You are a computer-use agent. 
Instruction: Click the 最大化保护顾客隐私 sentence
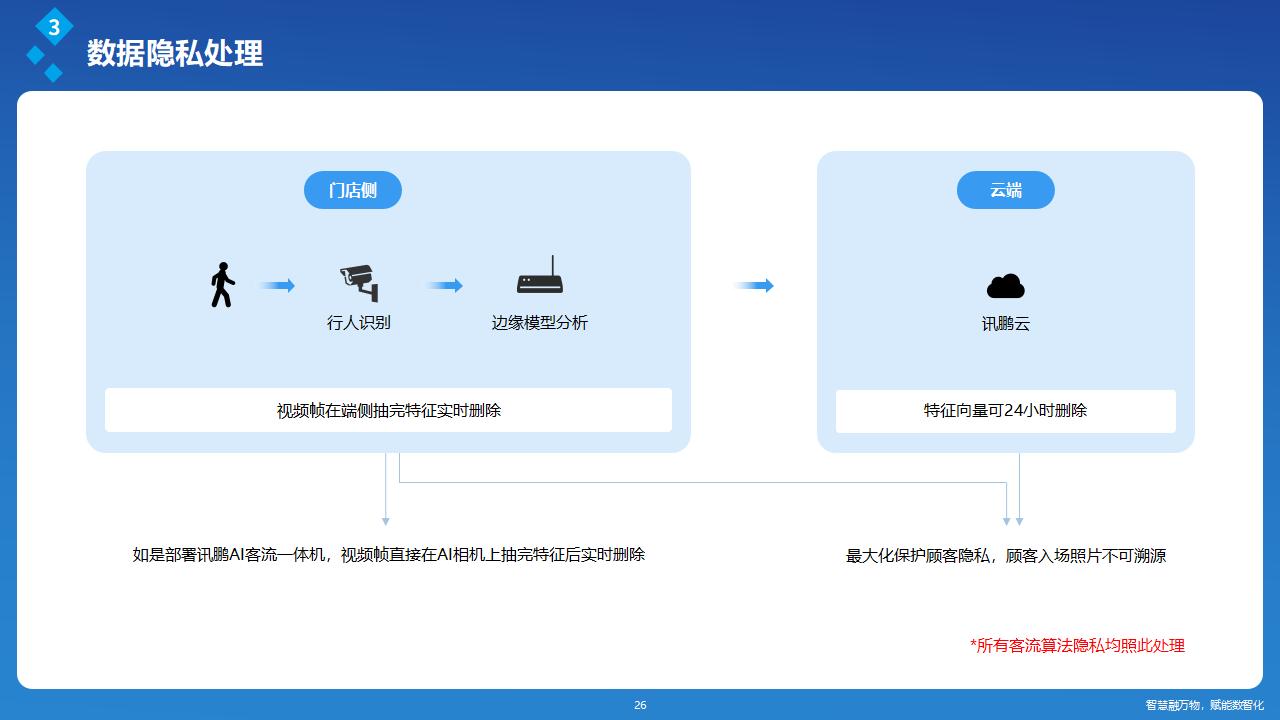pos(1006,556)
